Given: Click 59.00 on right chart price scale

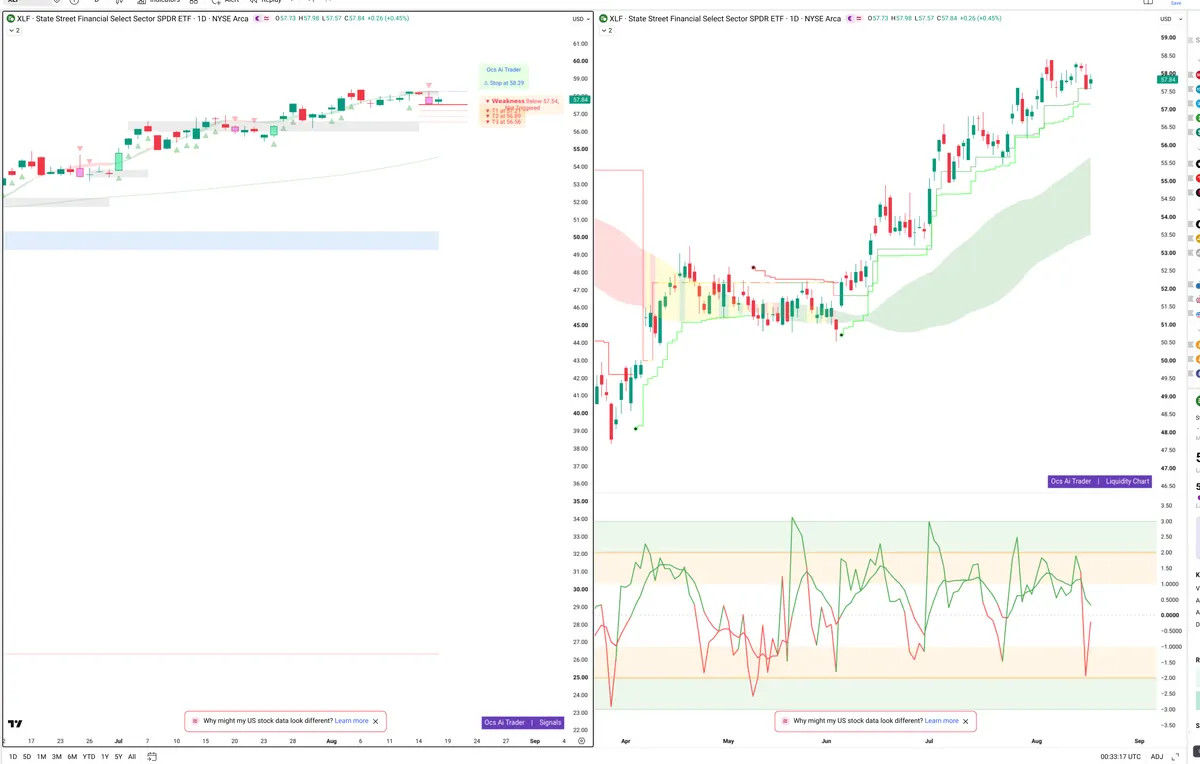Looking at the screenshot, I should click(1168, 37).
